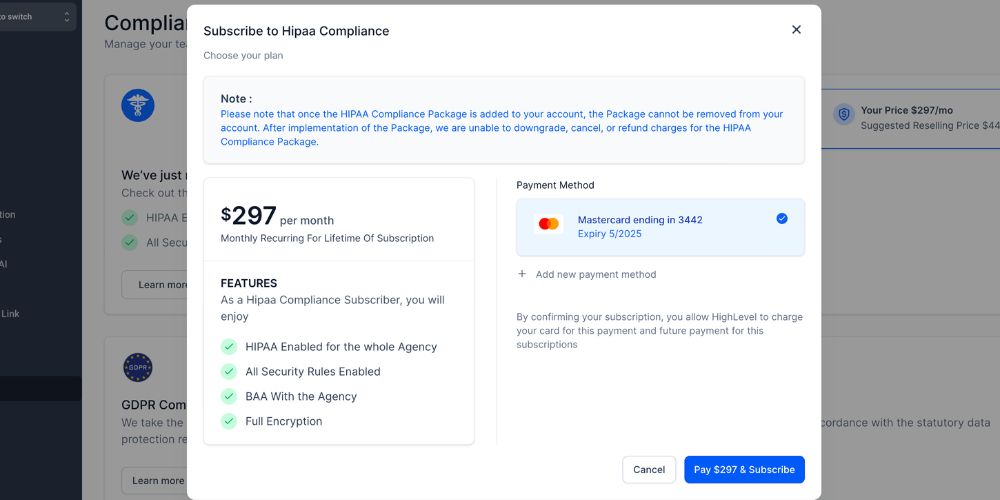Image resolution: width=1000 pixels, height=500 pixels.
Task: Select the Mastercard ending in 3442 radio check
Action: 782,218
